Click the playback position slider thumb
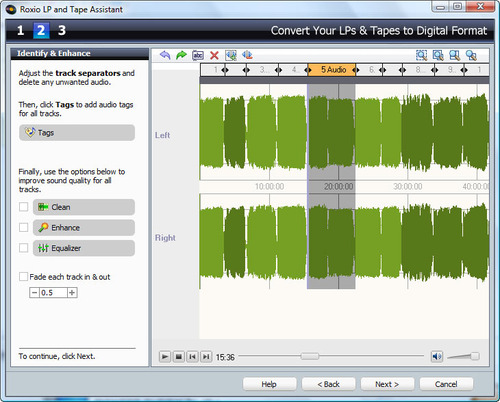The width and height of the screenshot is (500, 402). pyautogui.click(x=310, y=356)
